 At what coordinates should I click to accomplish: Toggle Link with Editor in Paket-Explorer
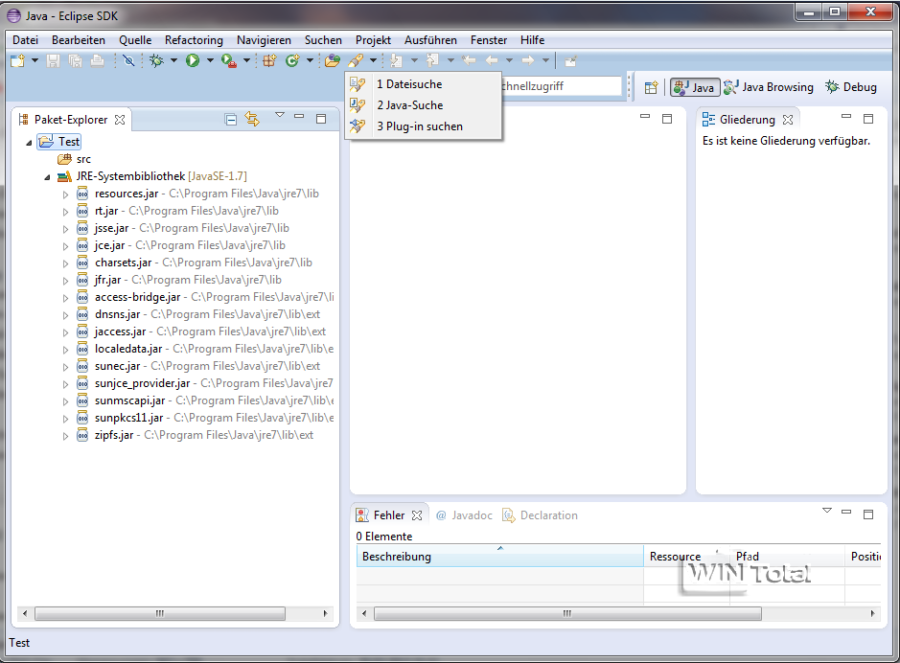[x=252, y=119]
